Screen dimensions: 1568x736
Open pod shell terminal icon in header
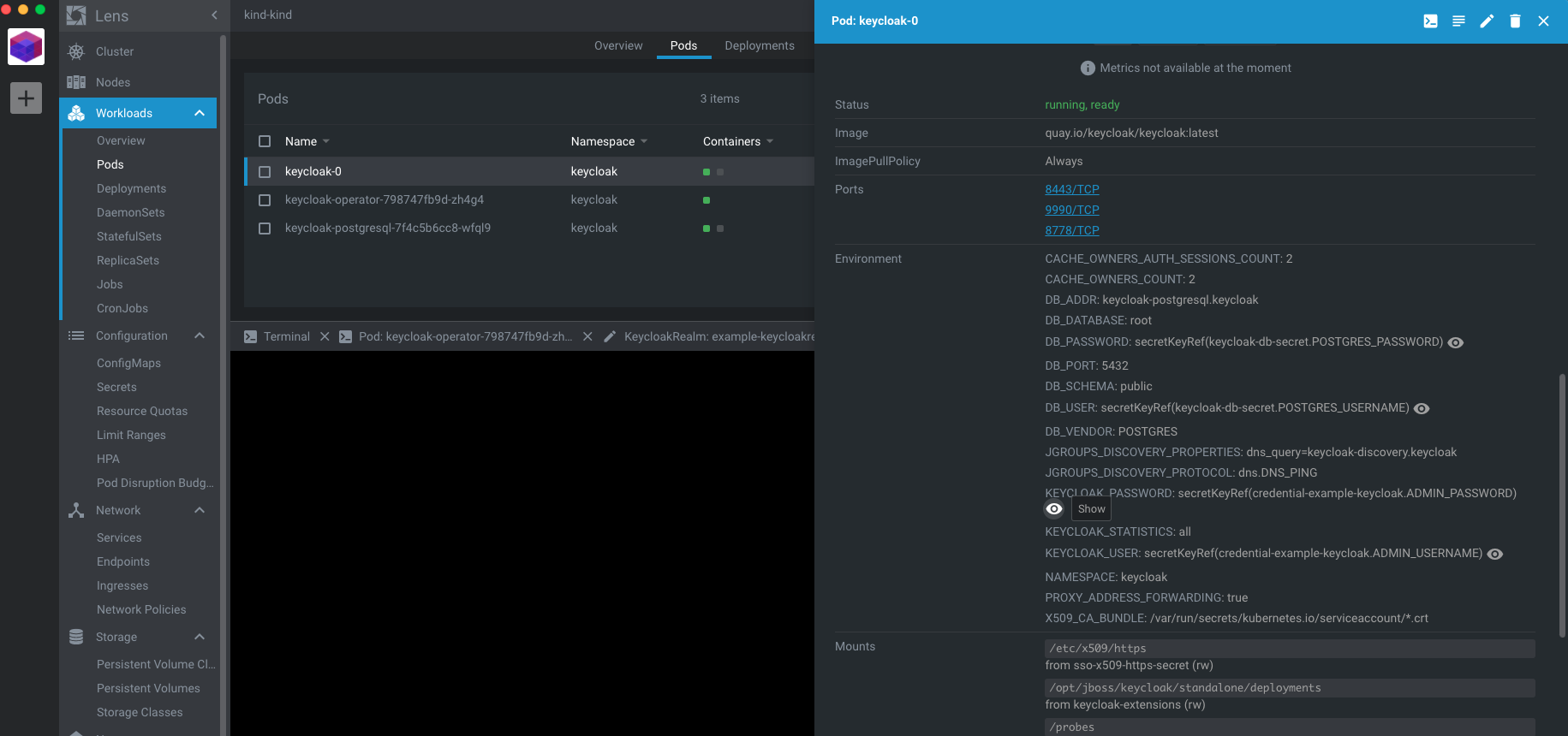click(1430, 21)
